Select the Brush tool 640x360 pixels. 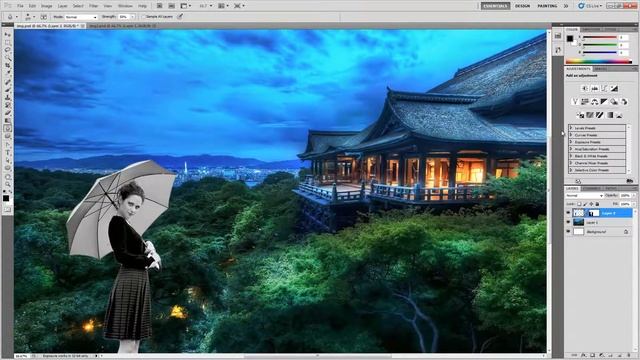coord(7,90)
